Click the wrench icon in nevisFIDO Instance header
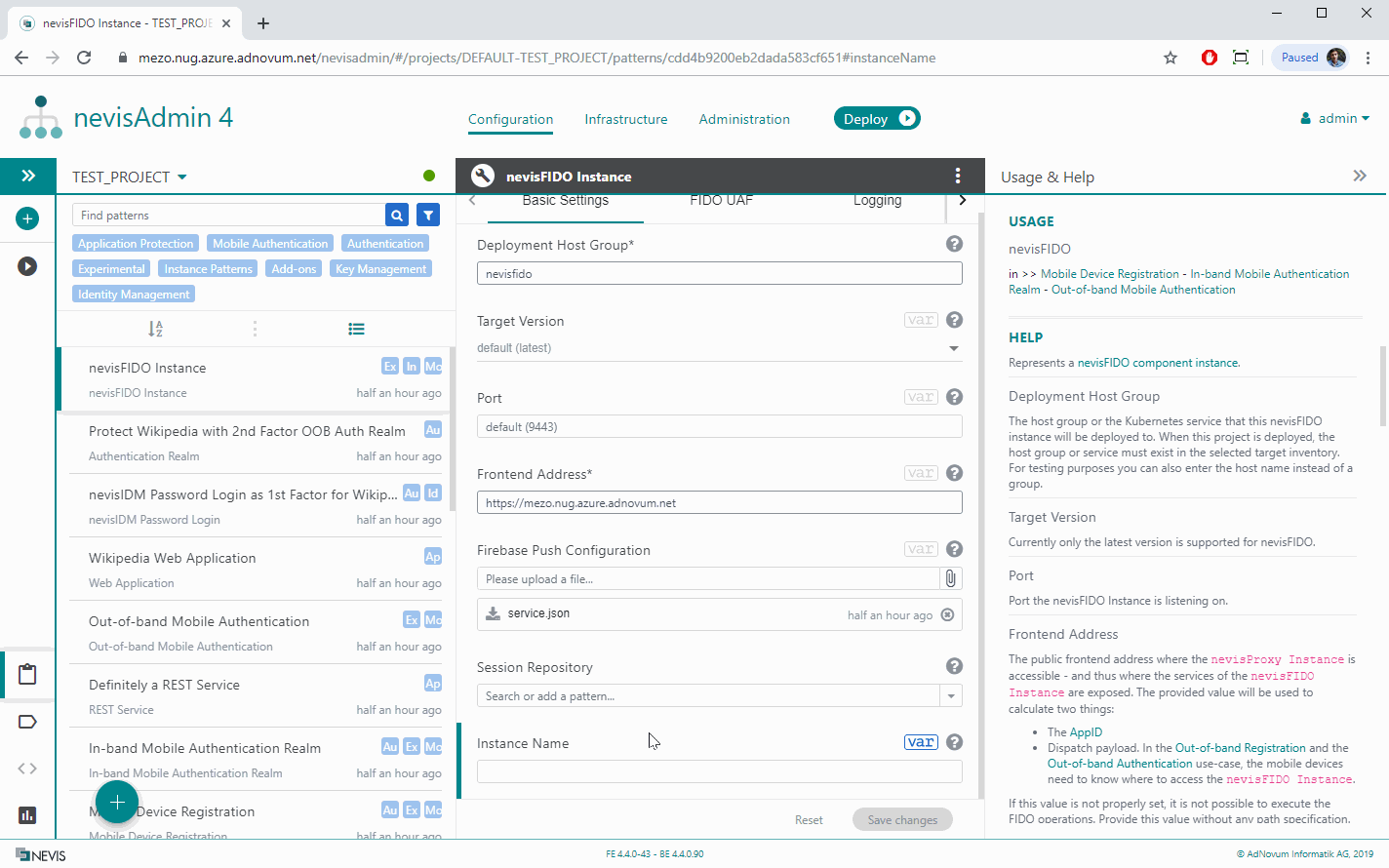 482,176
